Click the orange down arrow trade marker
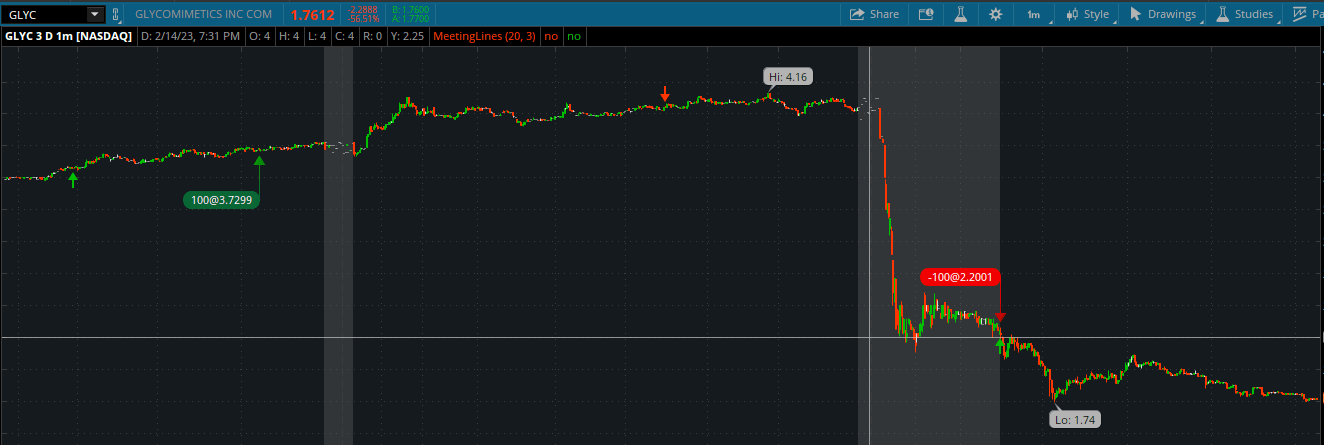 pyautogui.click(x=665, y=94)
